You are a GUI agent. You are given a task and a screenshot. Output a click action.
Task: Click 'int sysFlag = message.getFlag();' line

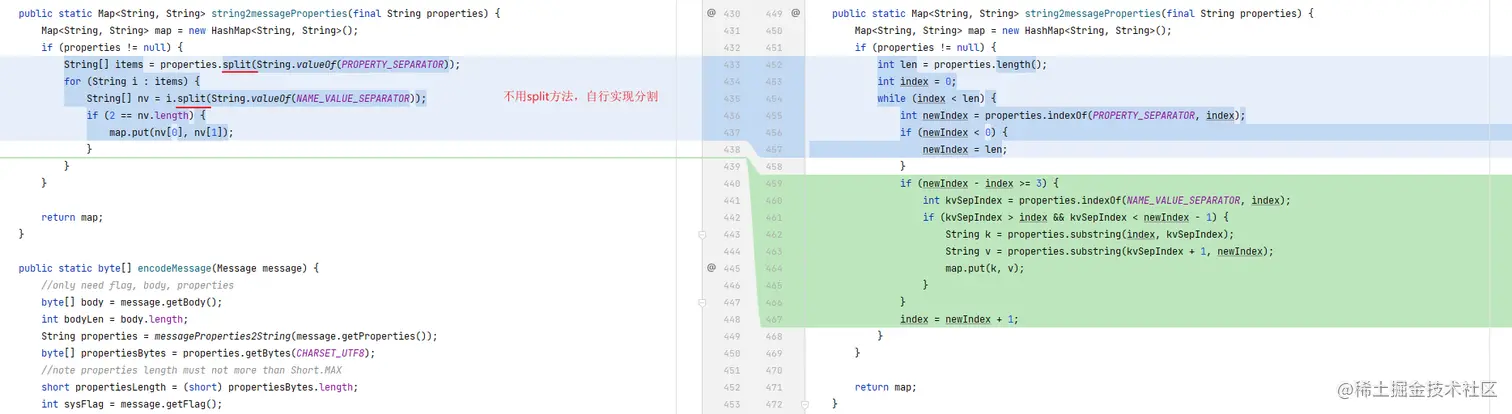[x=131, y=404]
